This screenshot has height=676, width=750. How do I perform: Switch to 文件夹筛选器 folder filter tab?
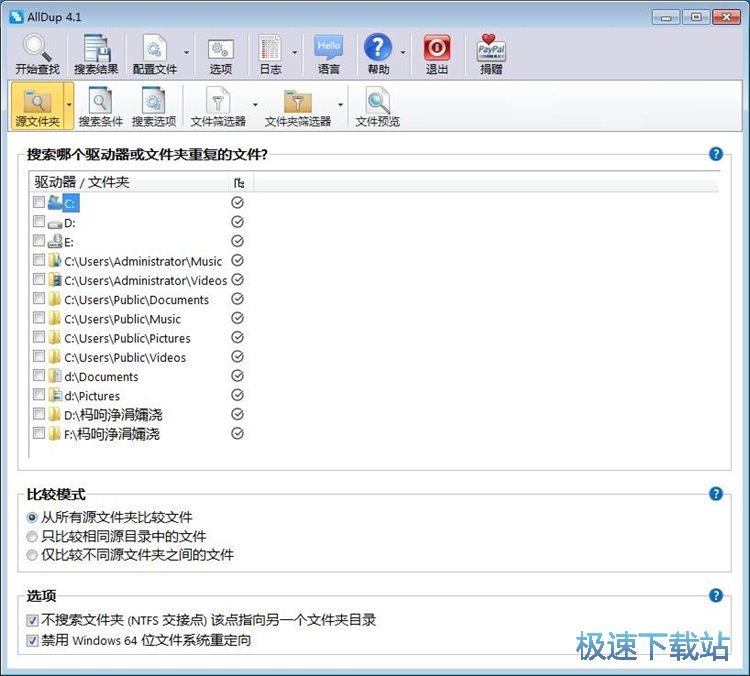[x=298, y=107]
